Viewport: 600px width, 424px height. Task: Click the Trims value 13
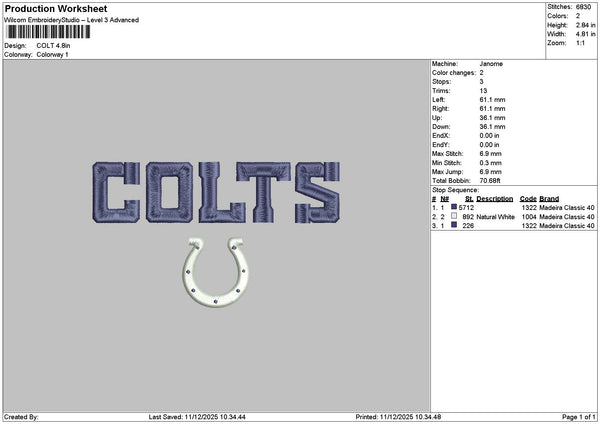coord(483,91)
